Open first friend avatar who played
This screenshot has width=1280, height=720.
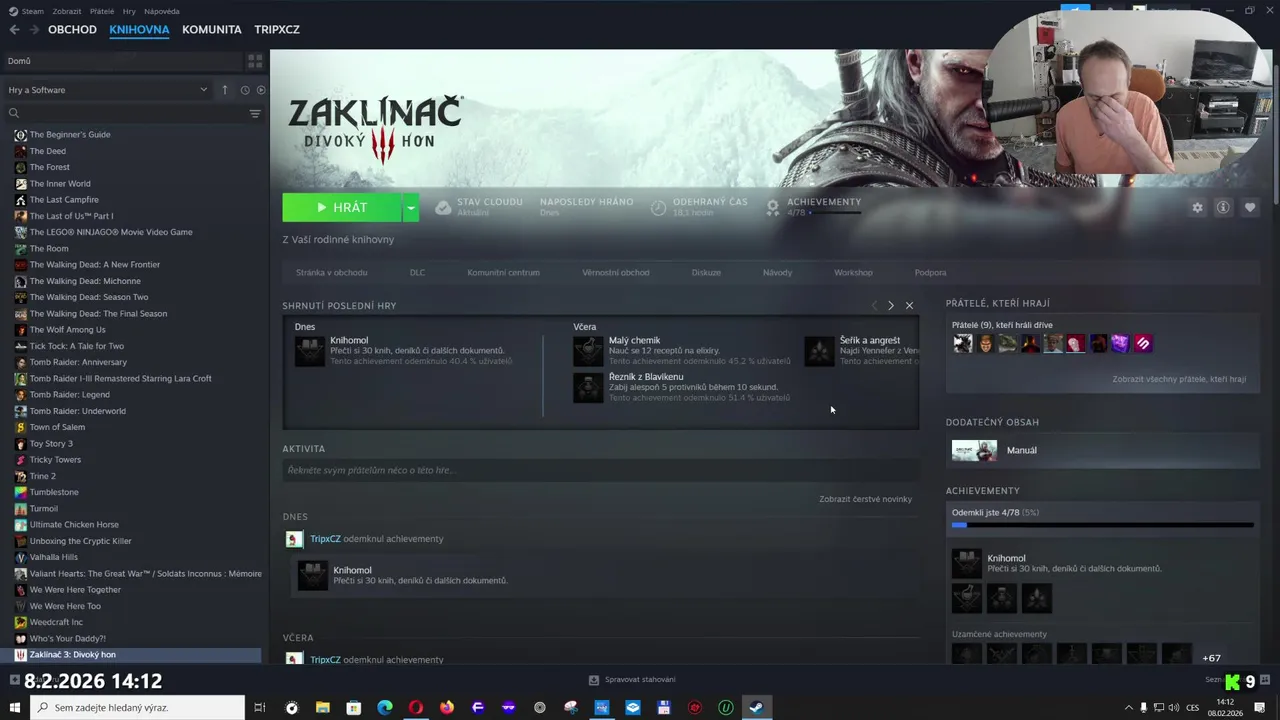[962, 344]
